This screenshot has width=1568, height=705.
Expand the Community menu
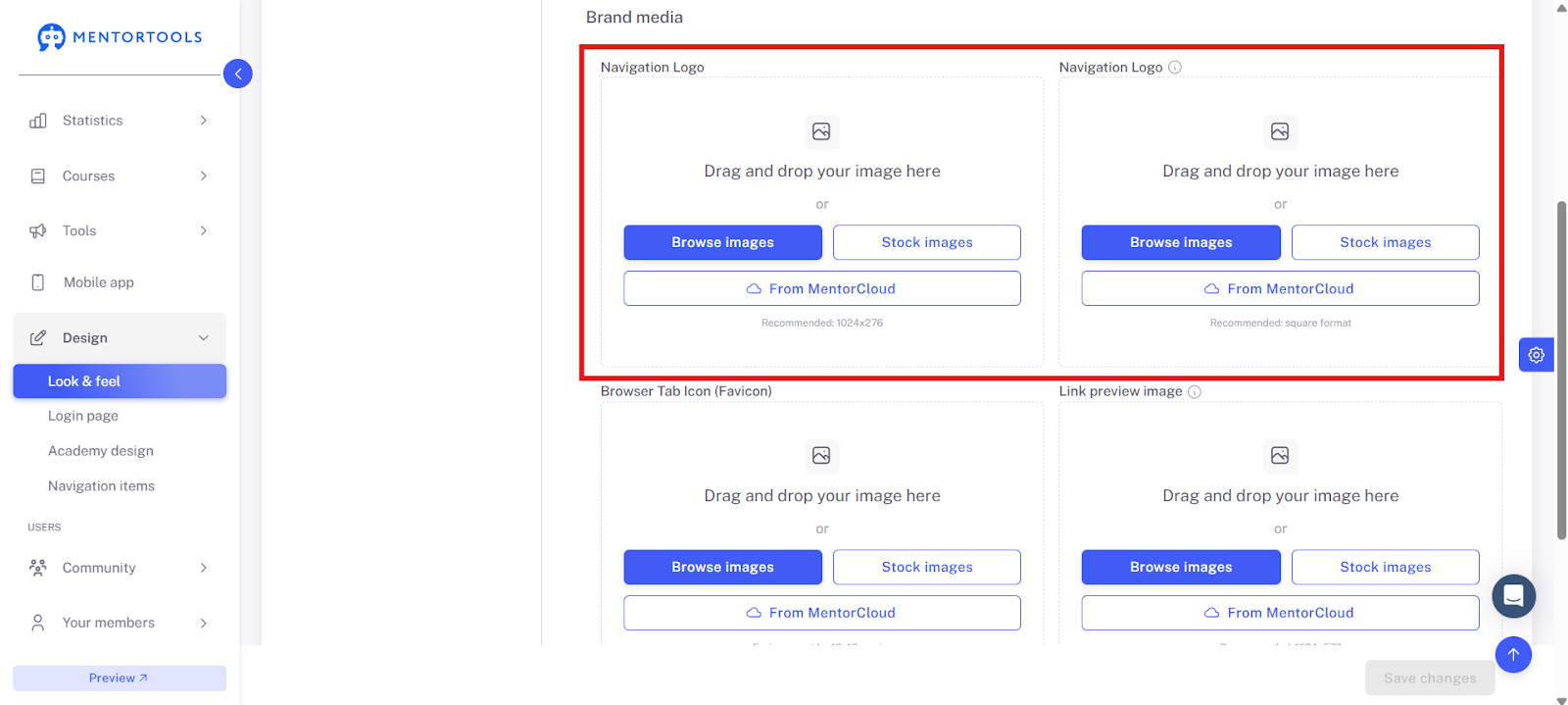pyautogui.click(x=120, y=568)
